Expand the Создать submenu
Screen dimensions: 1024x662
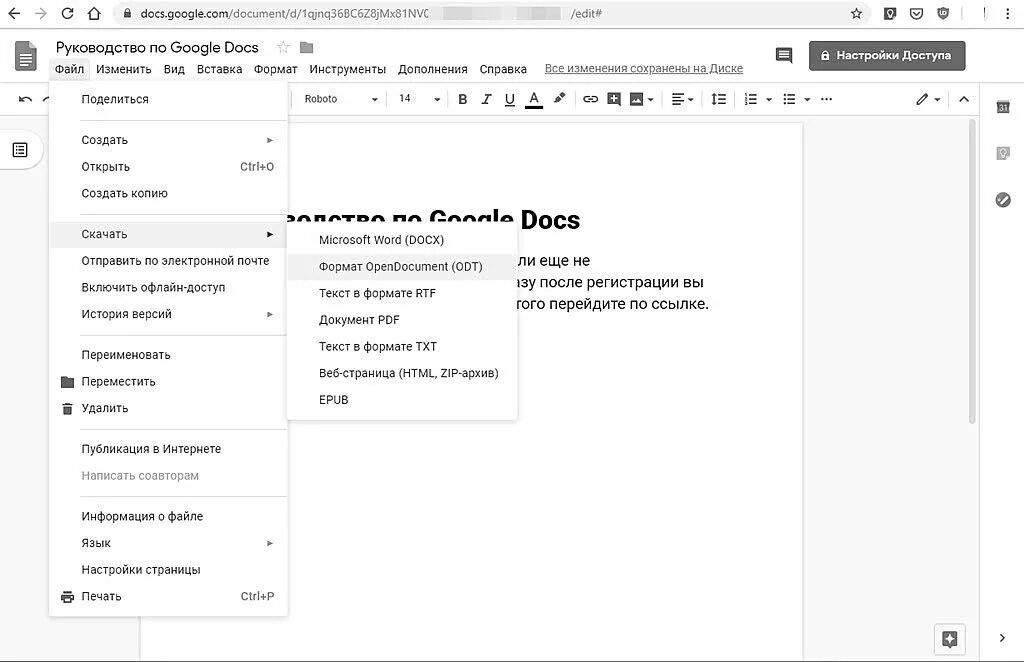pyautogui.click(x=168, y=140)
